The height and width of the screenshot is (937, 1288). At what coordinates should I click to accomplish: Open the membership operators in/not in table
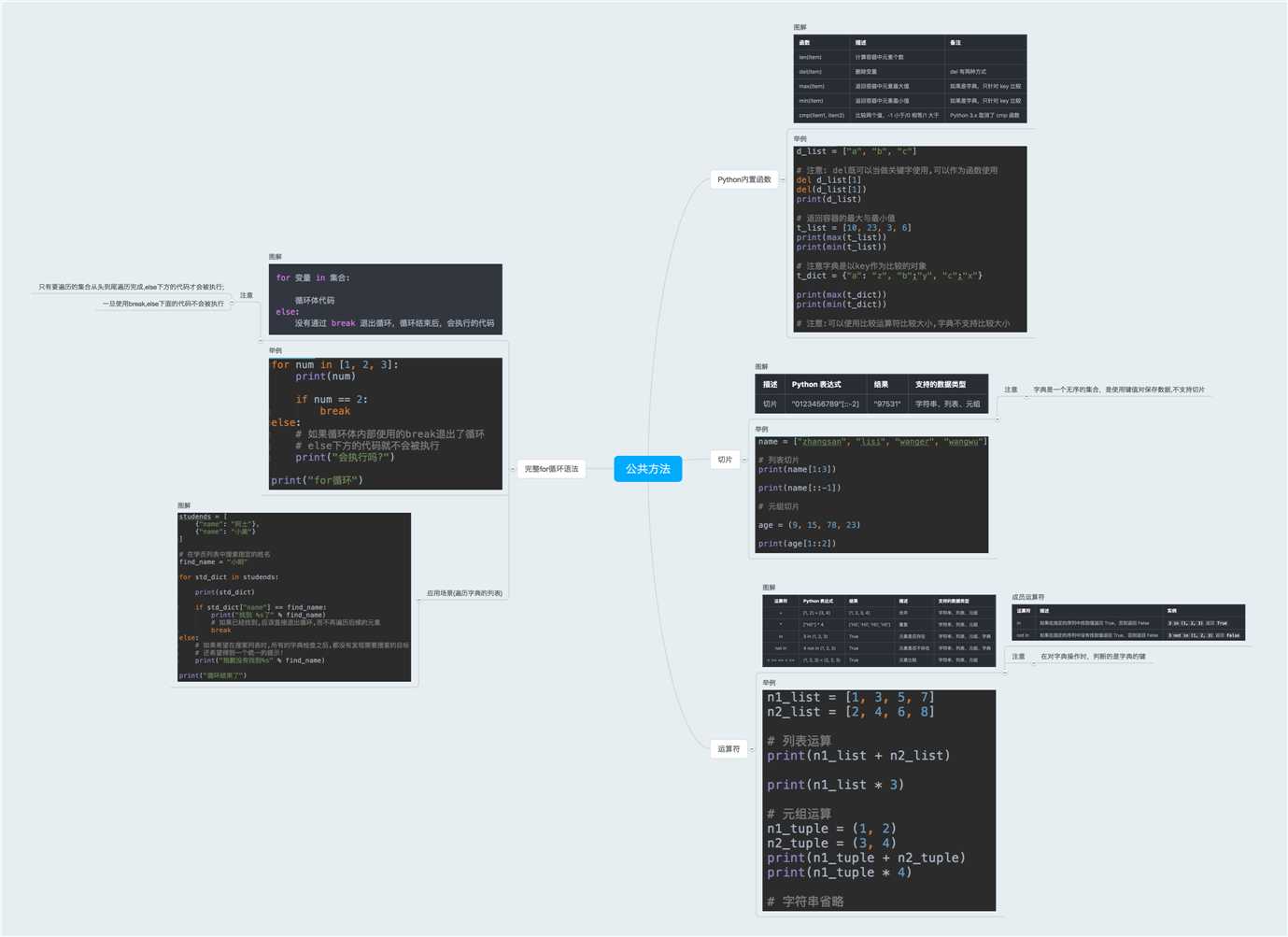coord(1128,622)
